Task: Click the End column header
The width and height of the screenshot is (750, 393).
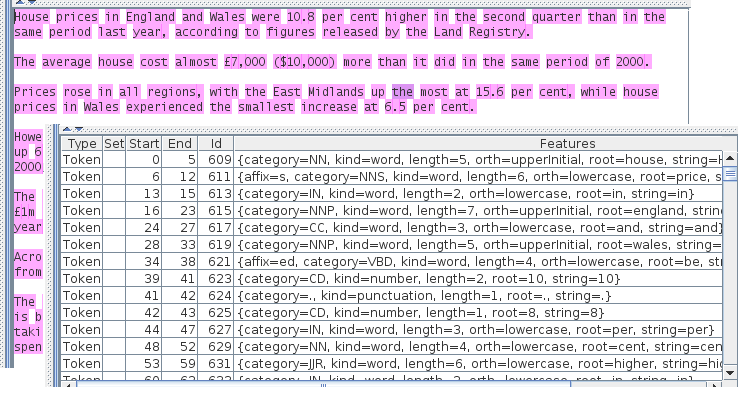Action: pos(180,143)
